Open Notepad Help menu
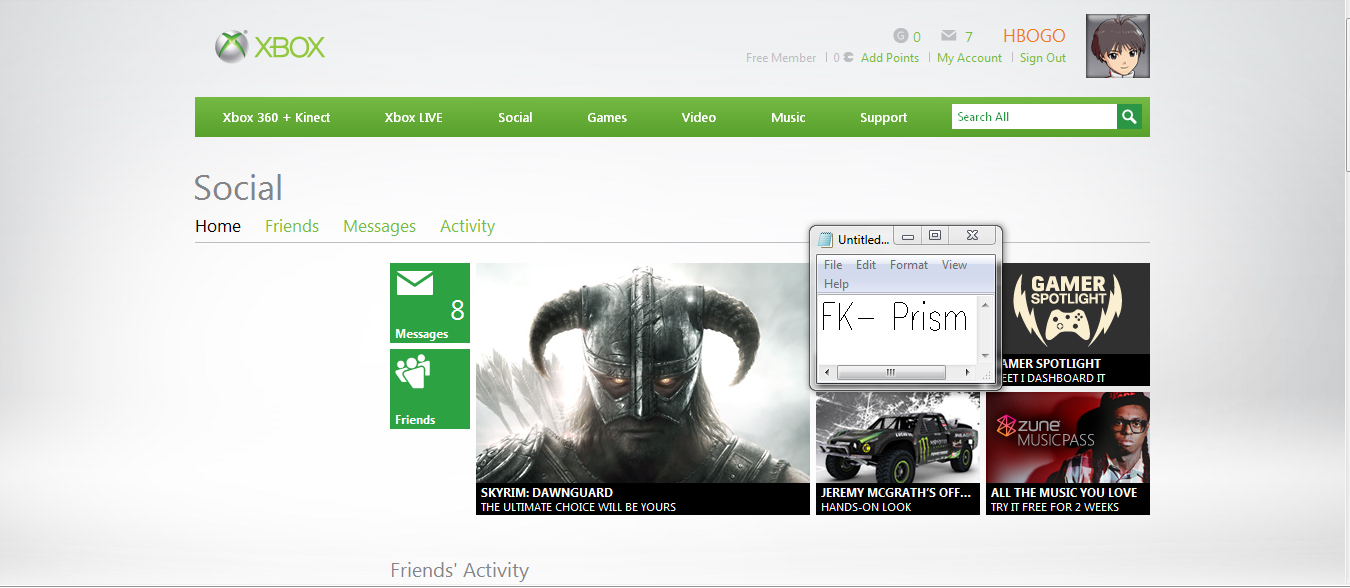Viewport: 1350px width, 588px height. (x=836, y=284)
